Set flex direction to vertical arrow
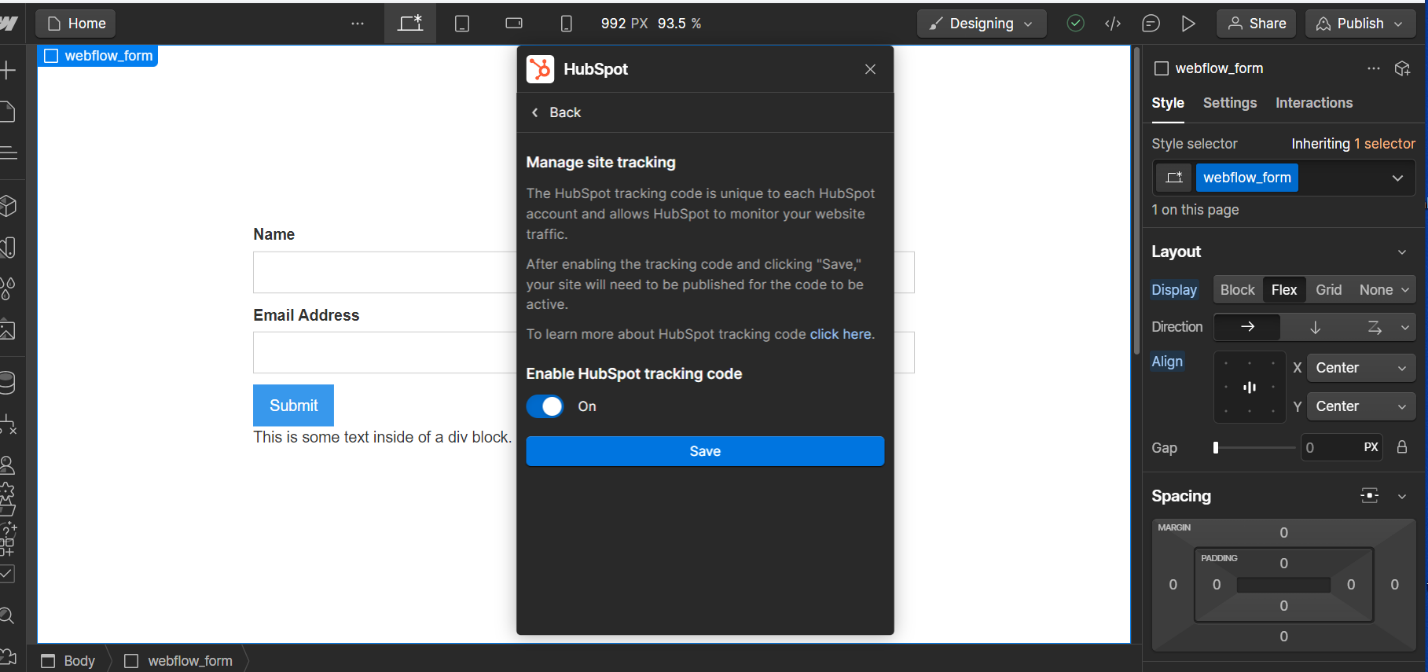The width and height of the screenshot is (1428, 672). click(x=1315, y=327)
